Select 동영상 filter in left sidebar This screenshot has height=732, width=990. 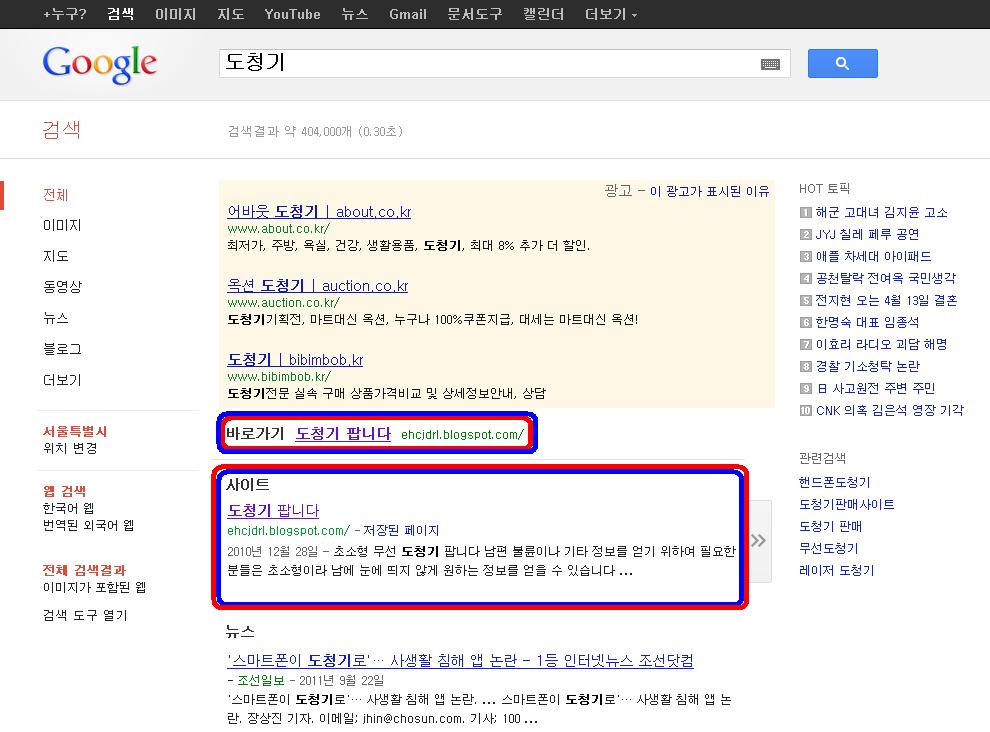pos(62,287)
